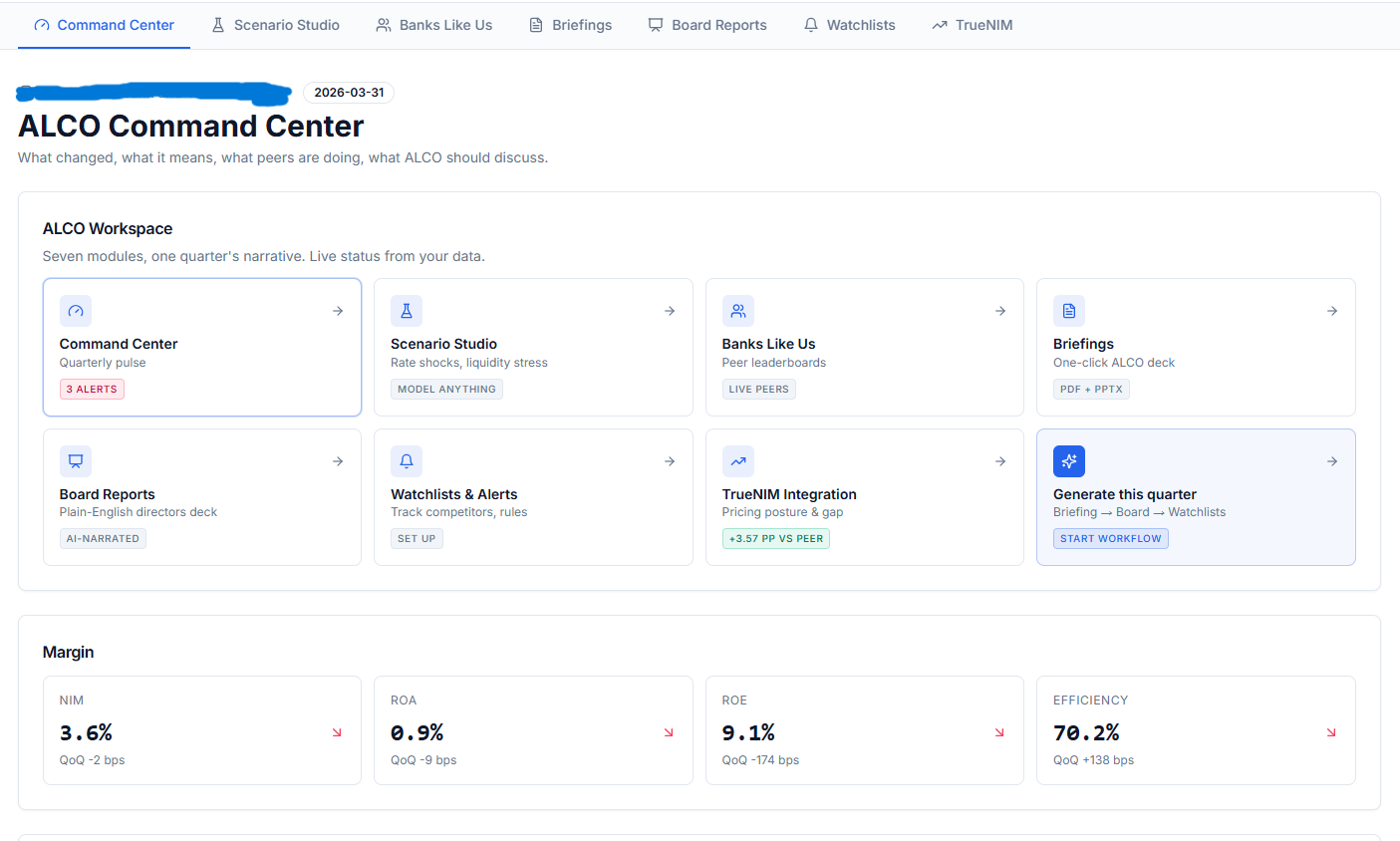The width and height of the screenshot is (1400, 841).
Task: Open the Scenario Studio card title
Action: 443,344
